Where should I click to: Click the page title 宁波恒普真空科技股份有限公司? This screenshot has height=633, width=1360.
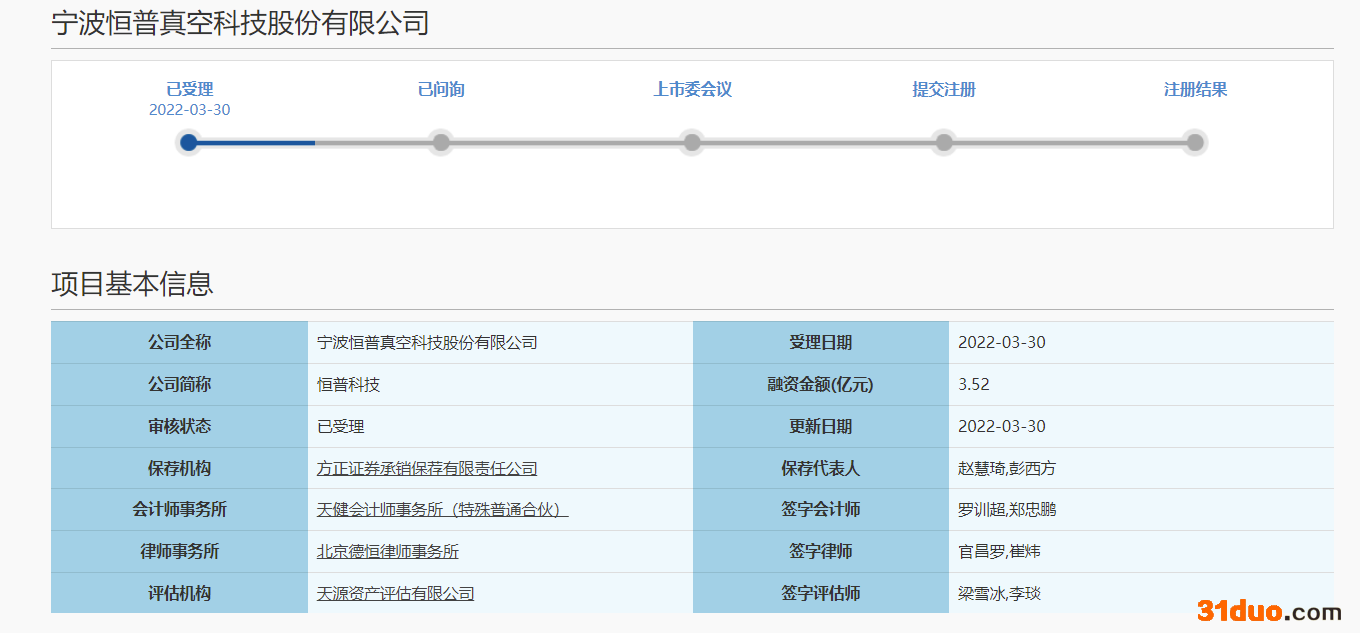pyautogui.click(x=240, y=22)
